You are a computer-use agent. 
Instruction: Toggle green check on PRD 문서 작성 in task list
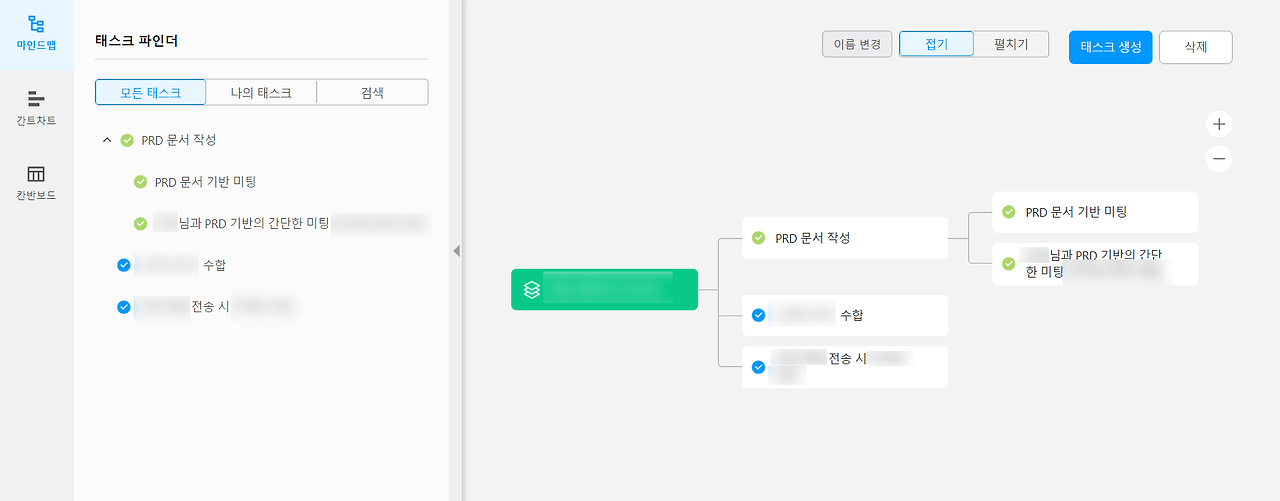point(127,140)
